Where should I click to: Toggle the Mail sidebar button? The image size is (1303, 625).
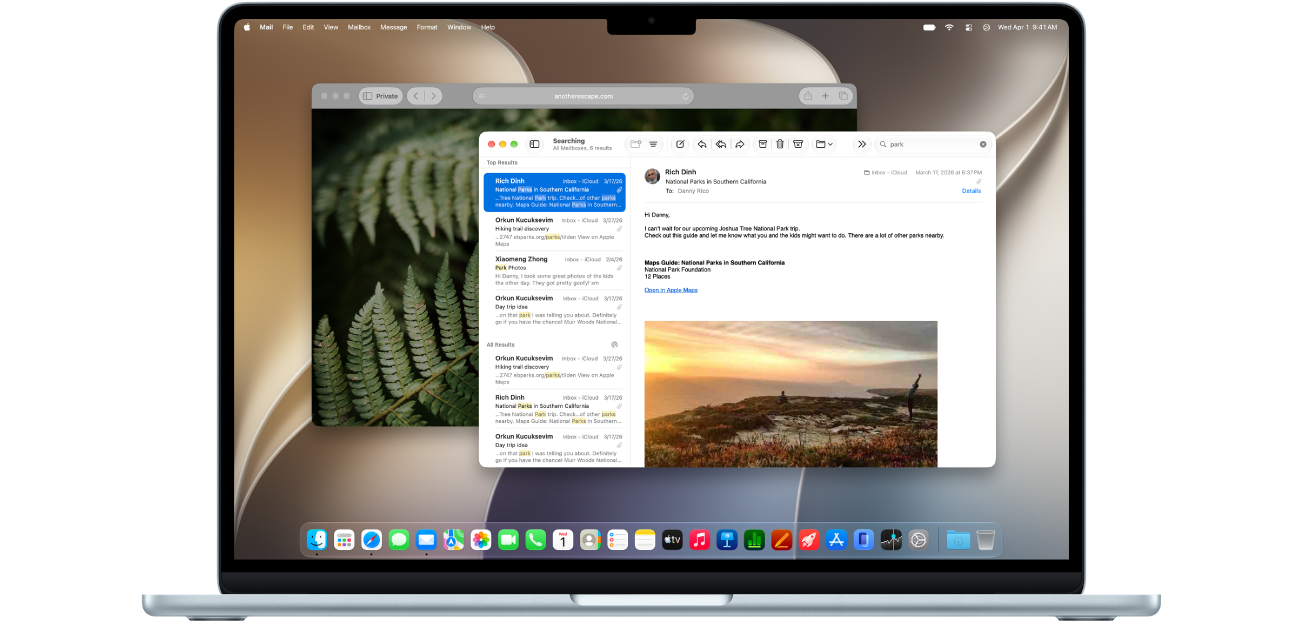tap(534, 144)
